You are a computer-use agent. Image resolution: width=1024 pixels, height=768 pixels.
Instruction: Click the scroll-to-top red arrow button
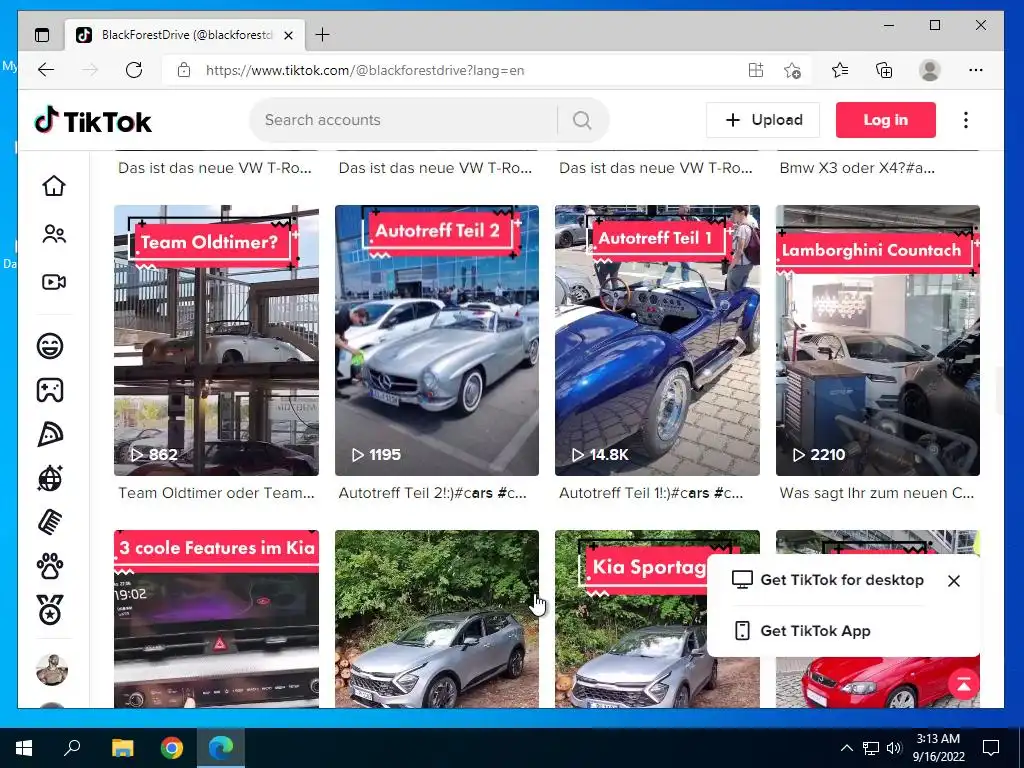point(964,684)
